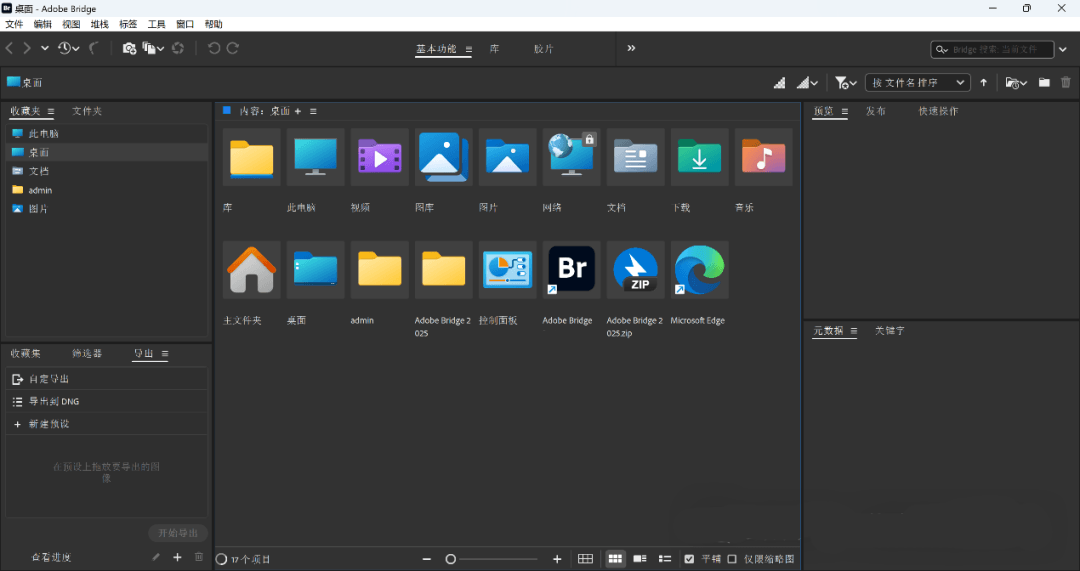Toggle the 仅限缩略图 checkbox
1080x571 pixels.
[x=732, y=559]
